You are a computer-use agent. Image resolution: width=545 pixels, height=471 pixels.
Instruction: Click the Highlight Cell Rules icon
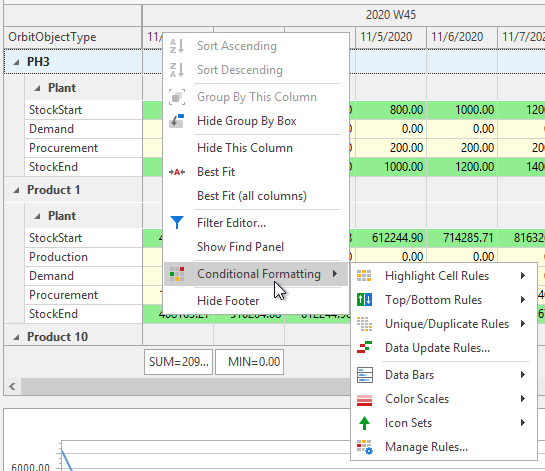click(x=364, y=276)
